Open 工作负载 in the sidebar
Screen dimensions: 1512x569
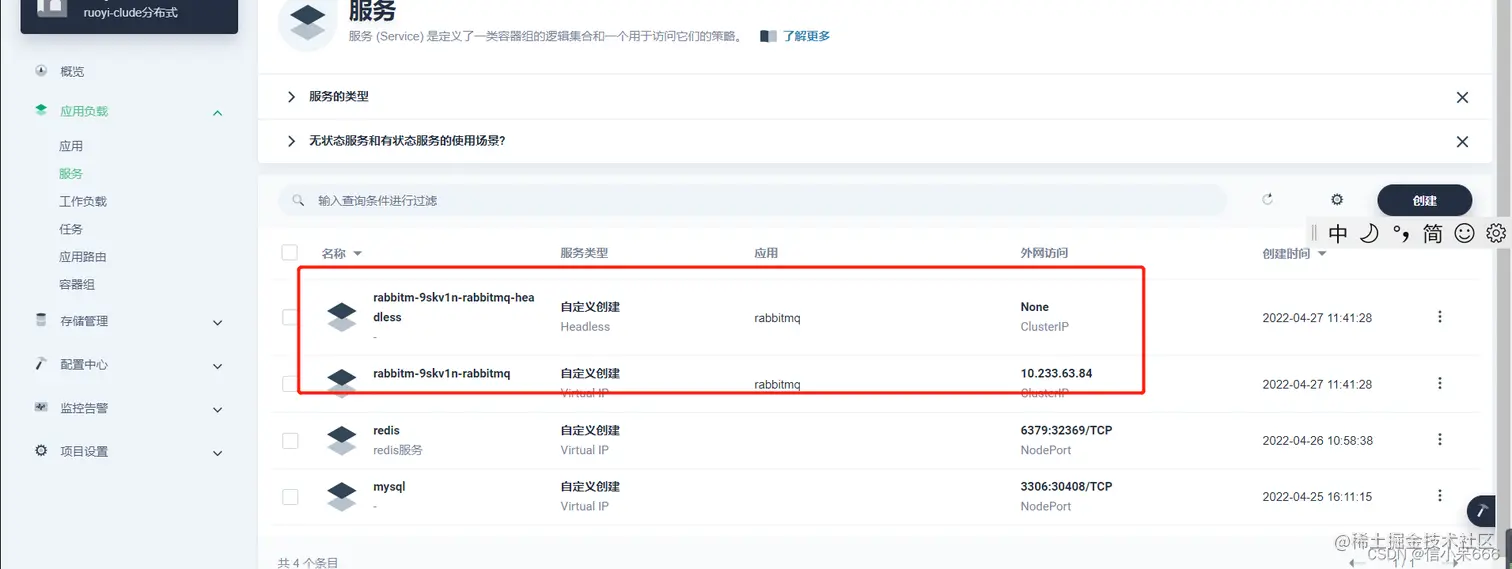pyautogui.click(x=83, y=201)
